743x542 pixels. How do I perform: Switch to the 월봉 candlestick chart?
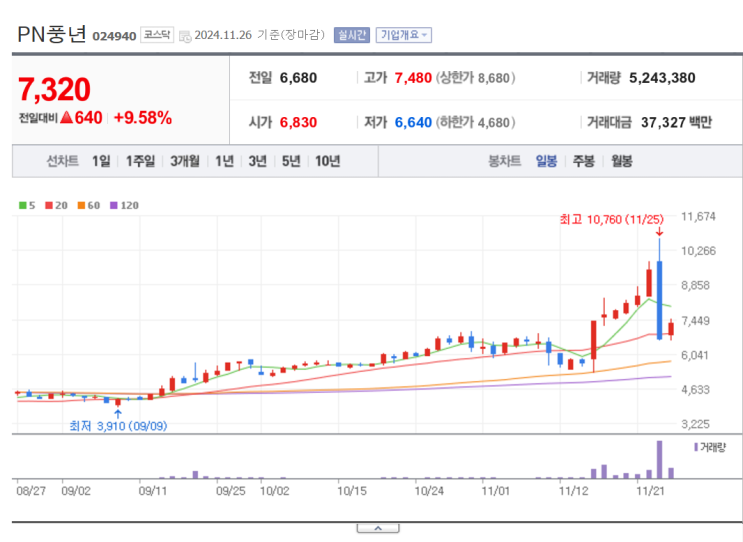click(622, 161)
